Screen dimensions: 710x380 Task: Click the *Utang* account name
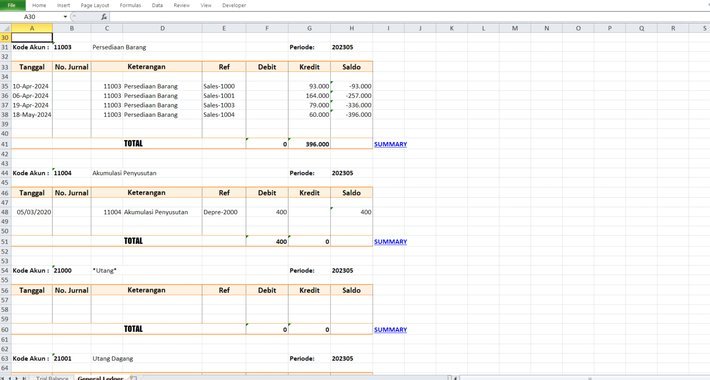105,270
